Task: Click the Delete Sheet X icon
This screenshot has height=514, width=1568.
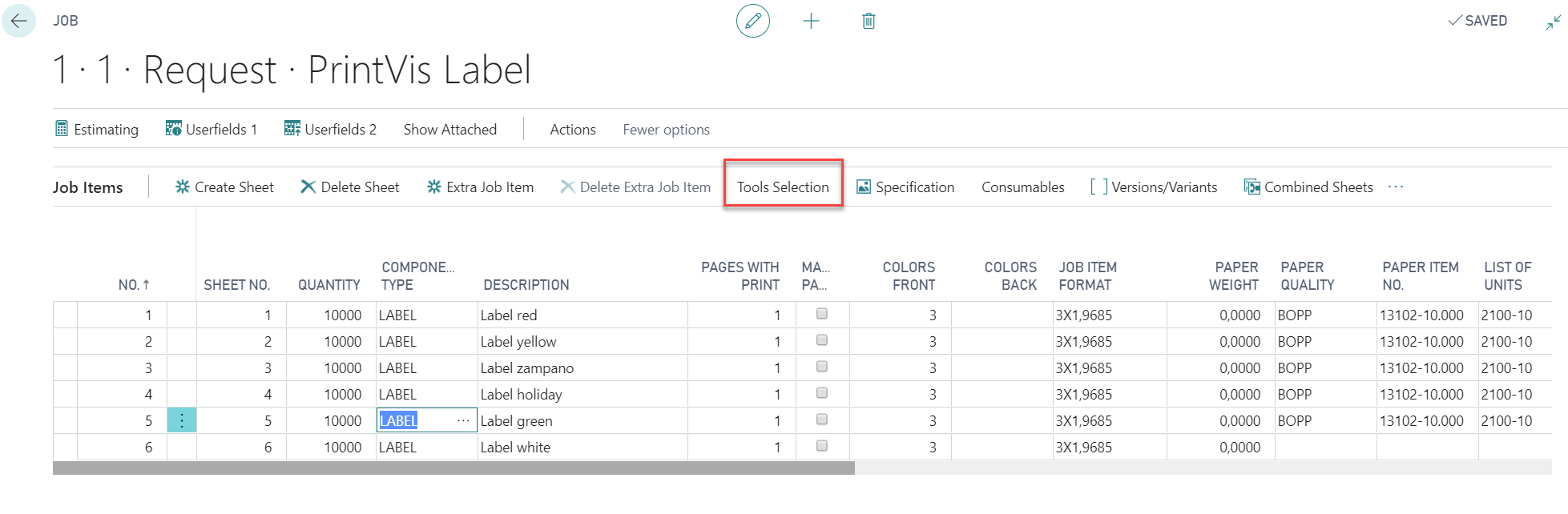Action: (308, 187)
